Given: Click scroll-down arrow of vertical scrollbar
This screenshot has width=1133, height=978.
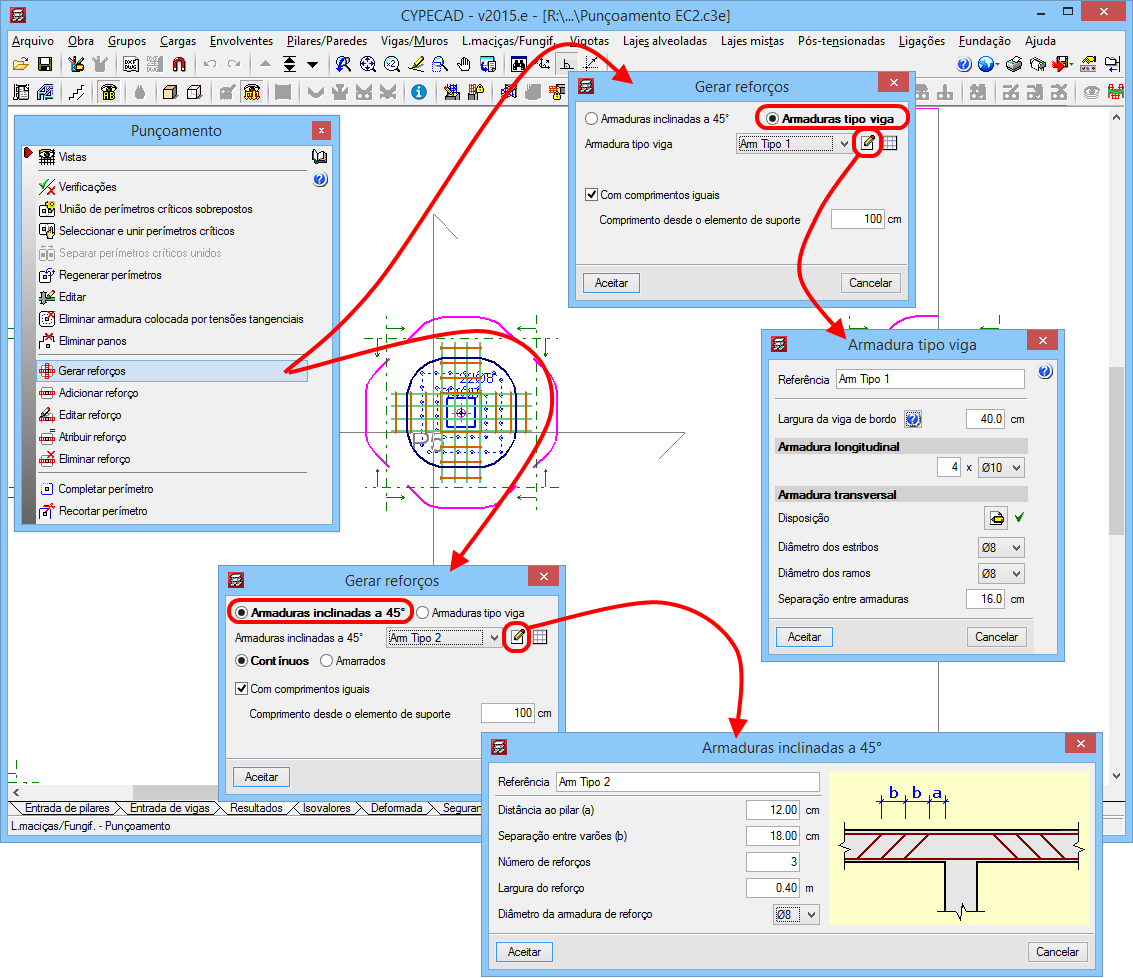Looking at the screenshot, I should tap(1116, 776).
